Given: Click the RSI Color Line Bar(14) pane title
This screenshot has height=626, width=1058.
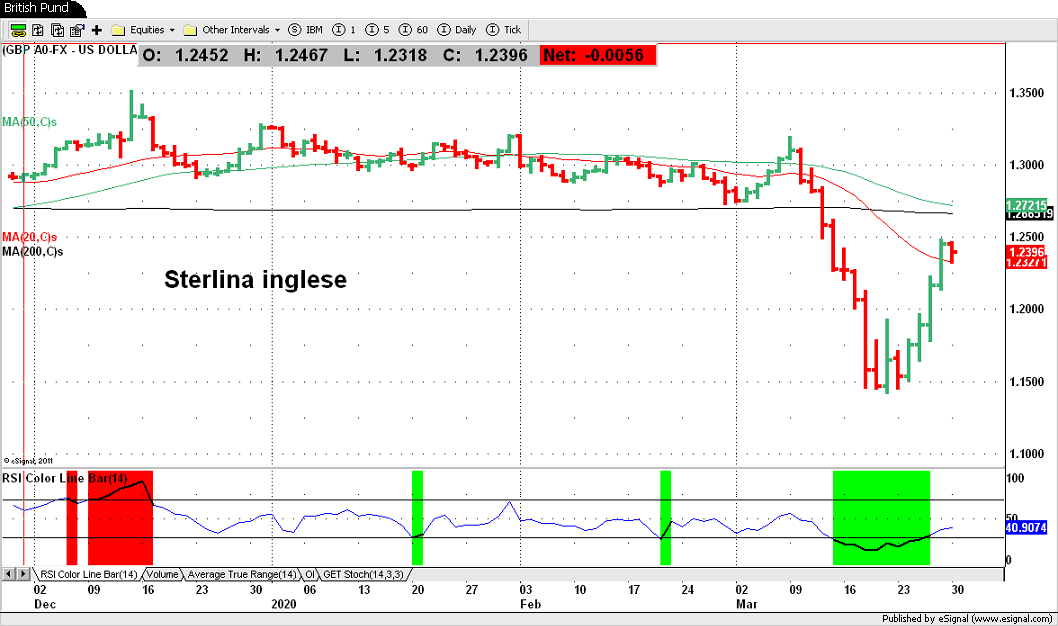Looking at the screenshot, I should point(65,478).
